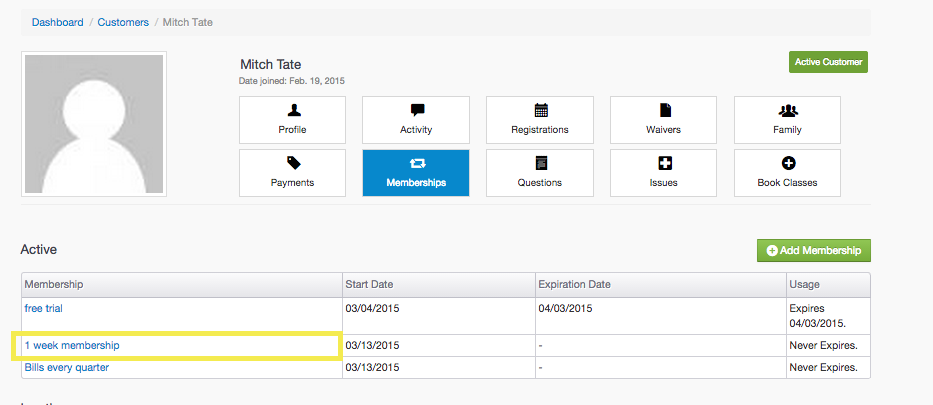Click the Payments tag icon
Viewport: 933px width, 405px height.
[292, 163]
